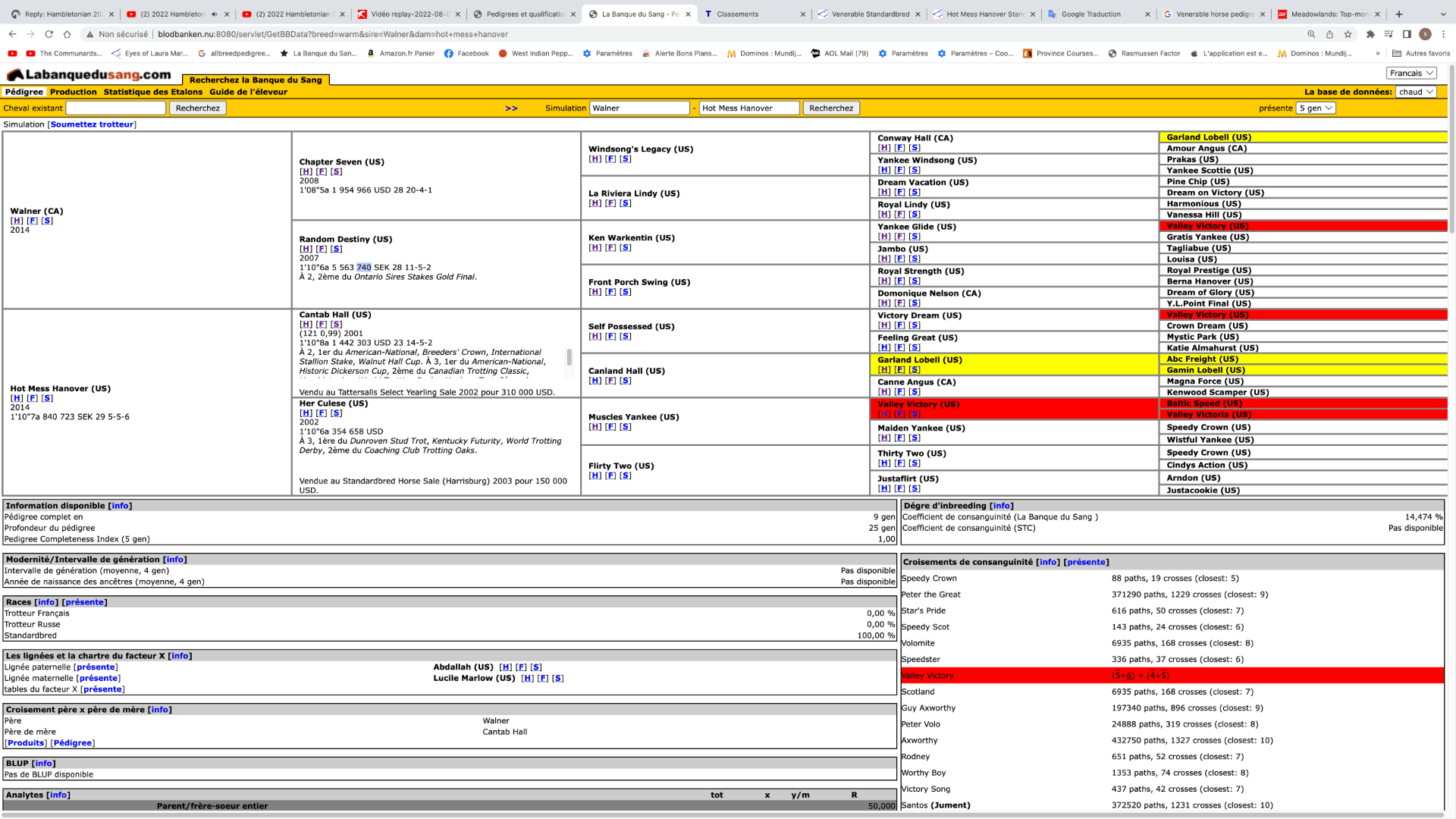Click Recherchez button next to Cheval existant
1456x819 pixels.
coord(198,108)
